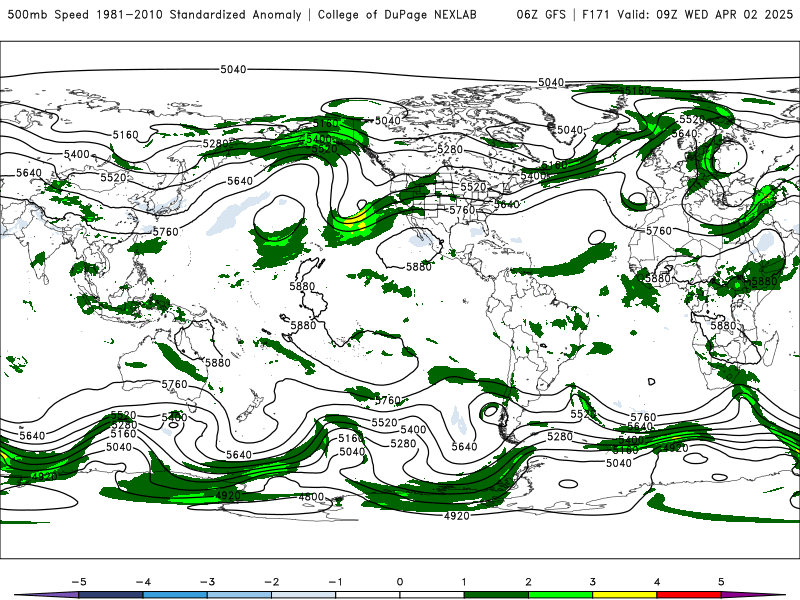Click the "-1" colorbar tick label
The width and height of the screenshot is (800, 600).
click(335, 582)
